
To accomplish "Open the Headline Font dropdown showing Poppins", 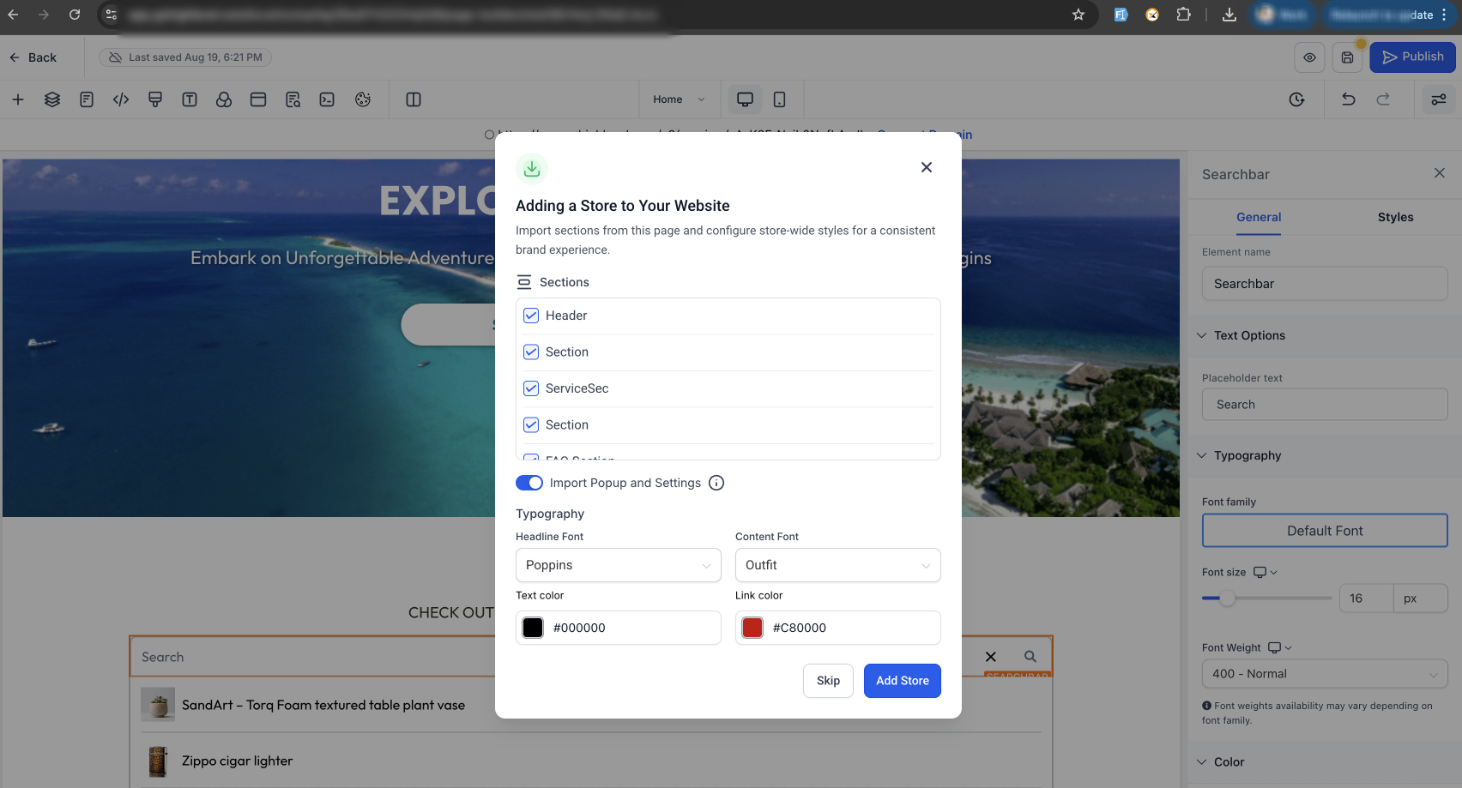I will point(618,565).
